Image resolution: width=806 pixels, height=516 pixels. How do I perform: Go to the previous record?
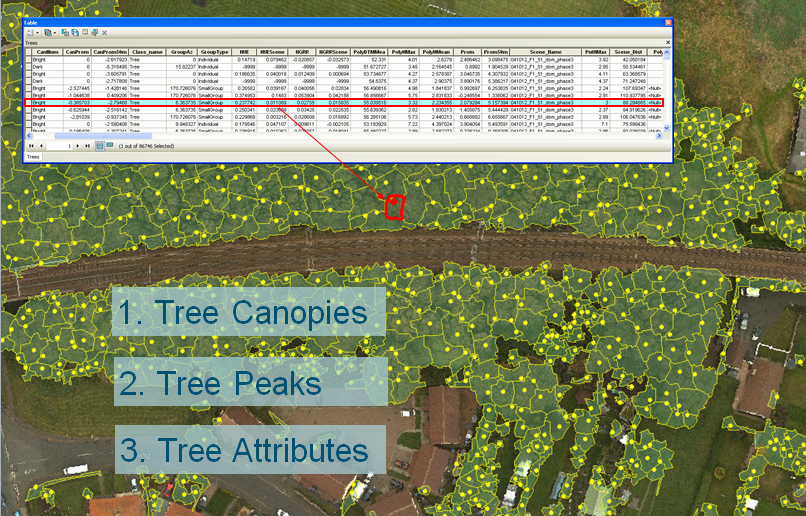tap(40, 146)
